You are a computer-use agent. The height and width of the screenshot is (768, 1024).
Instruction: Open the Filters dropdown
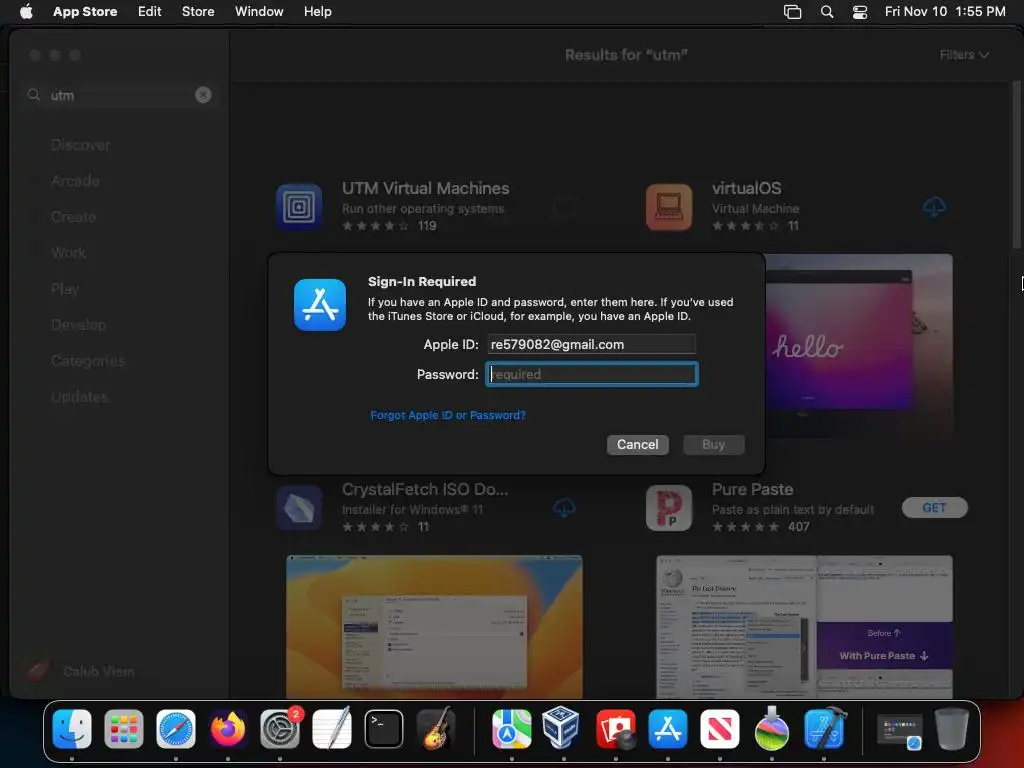coord(964,55)
